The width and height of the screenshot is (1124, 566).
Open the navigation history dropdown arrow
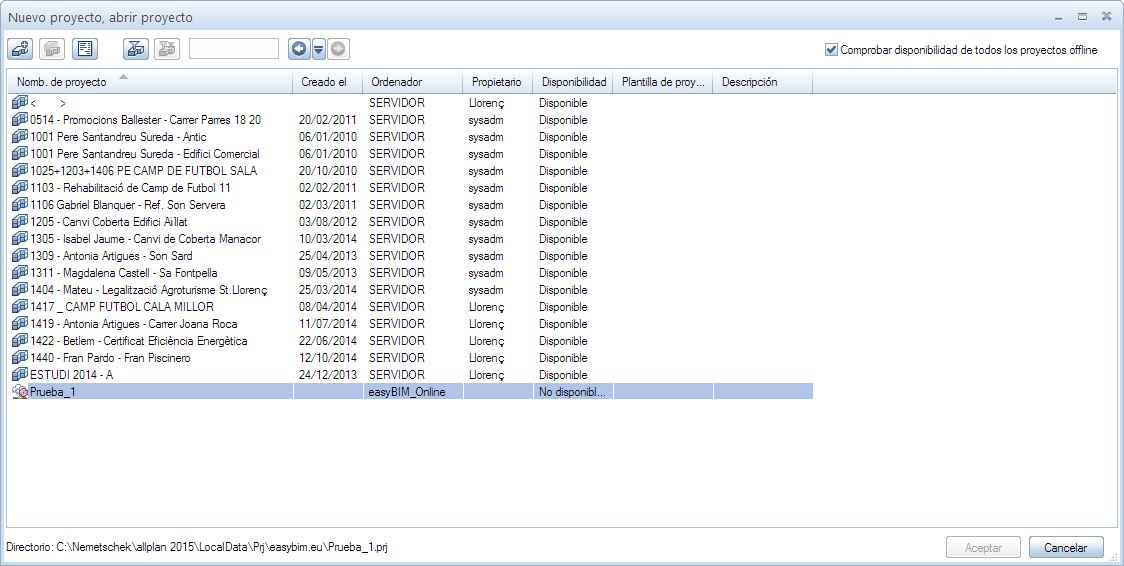[x=319, y=49]
